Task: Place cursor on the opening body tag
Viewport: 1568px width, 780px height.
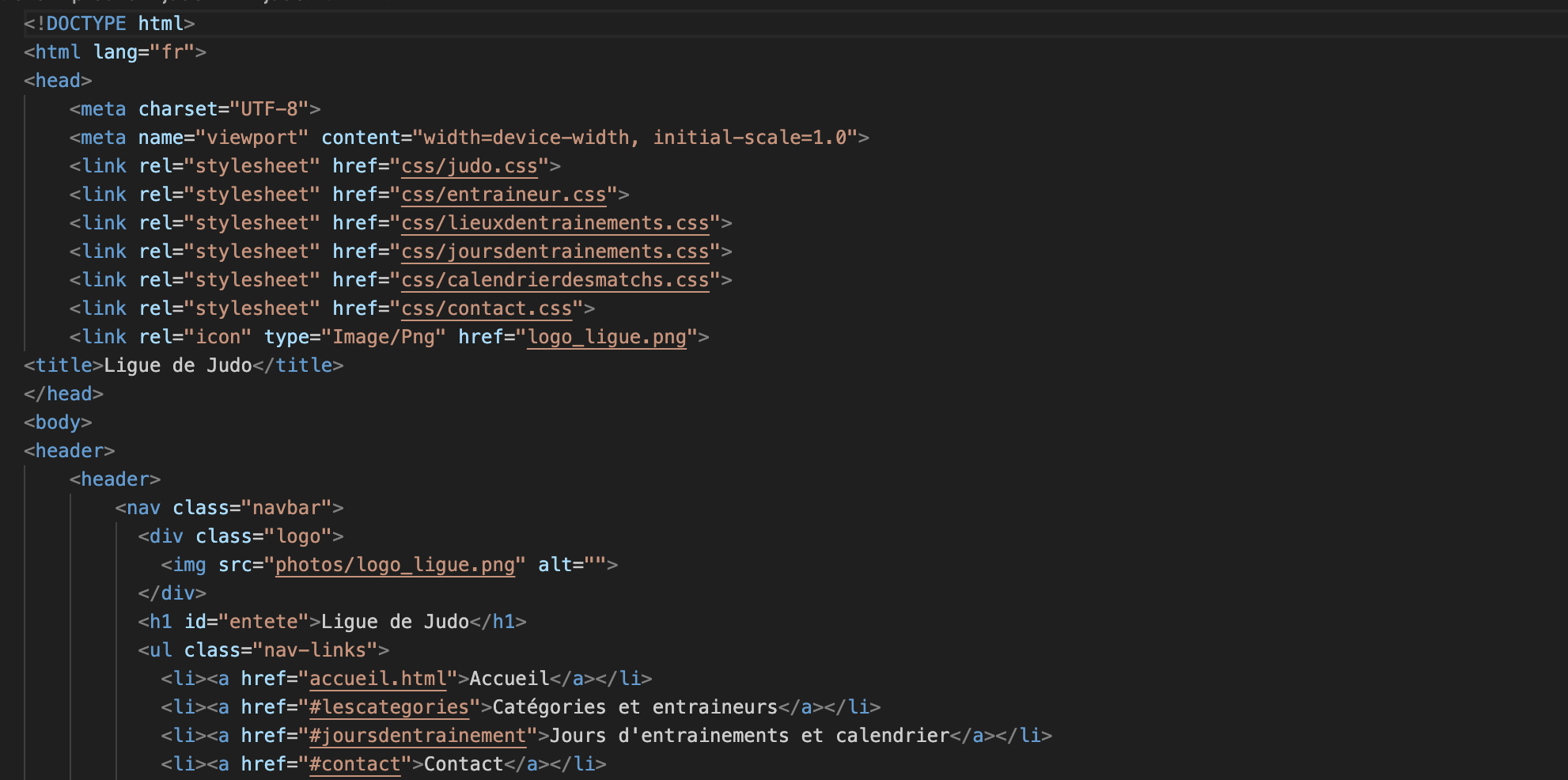Action: (57, 422)
